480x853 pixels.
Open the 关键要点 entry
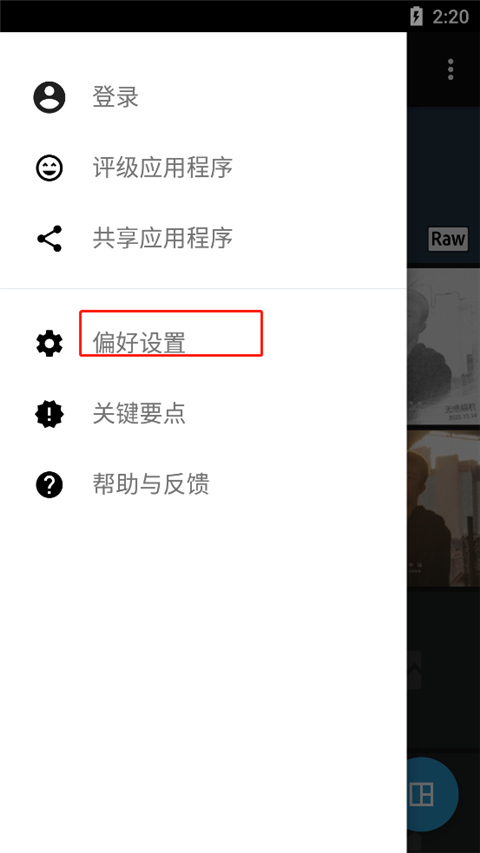tap(139, 414)
